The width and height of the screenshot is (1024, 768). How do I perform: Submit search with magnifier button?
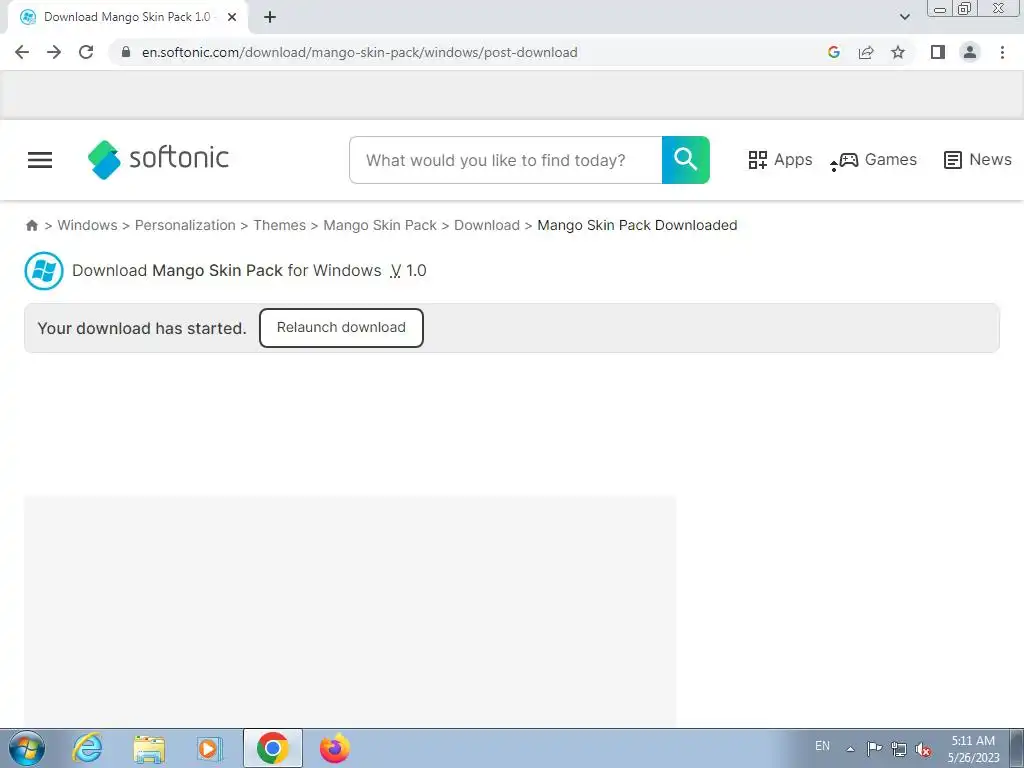click(686, 160)
